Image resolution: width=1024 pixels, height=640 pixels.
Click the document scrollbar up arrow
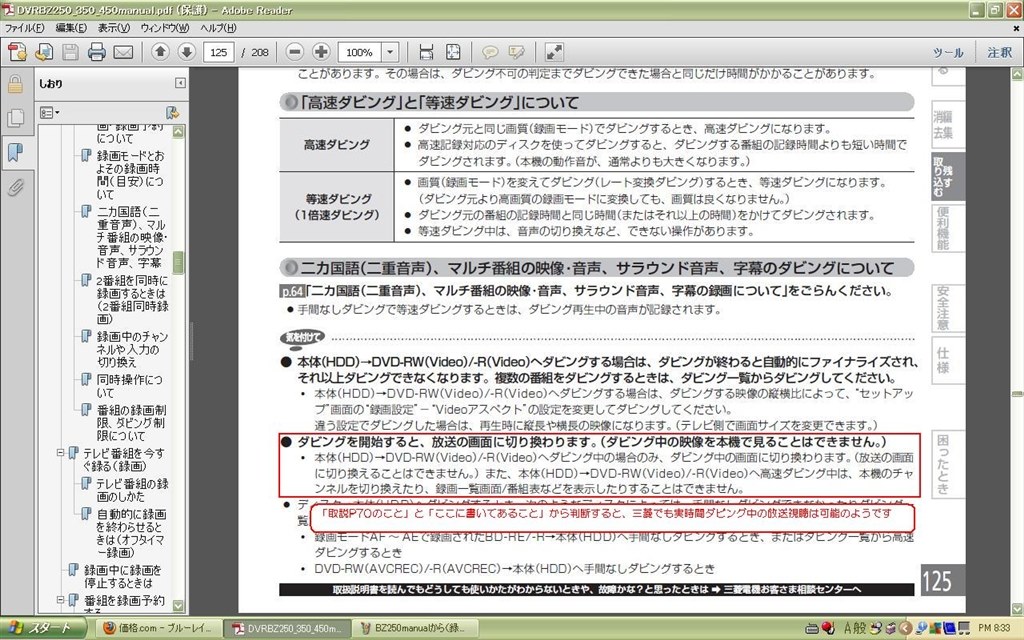click(1017, 74)
